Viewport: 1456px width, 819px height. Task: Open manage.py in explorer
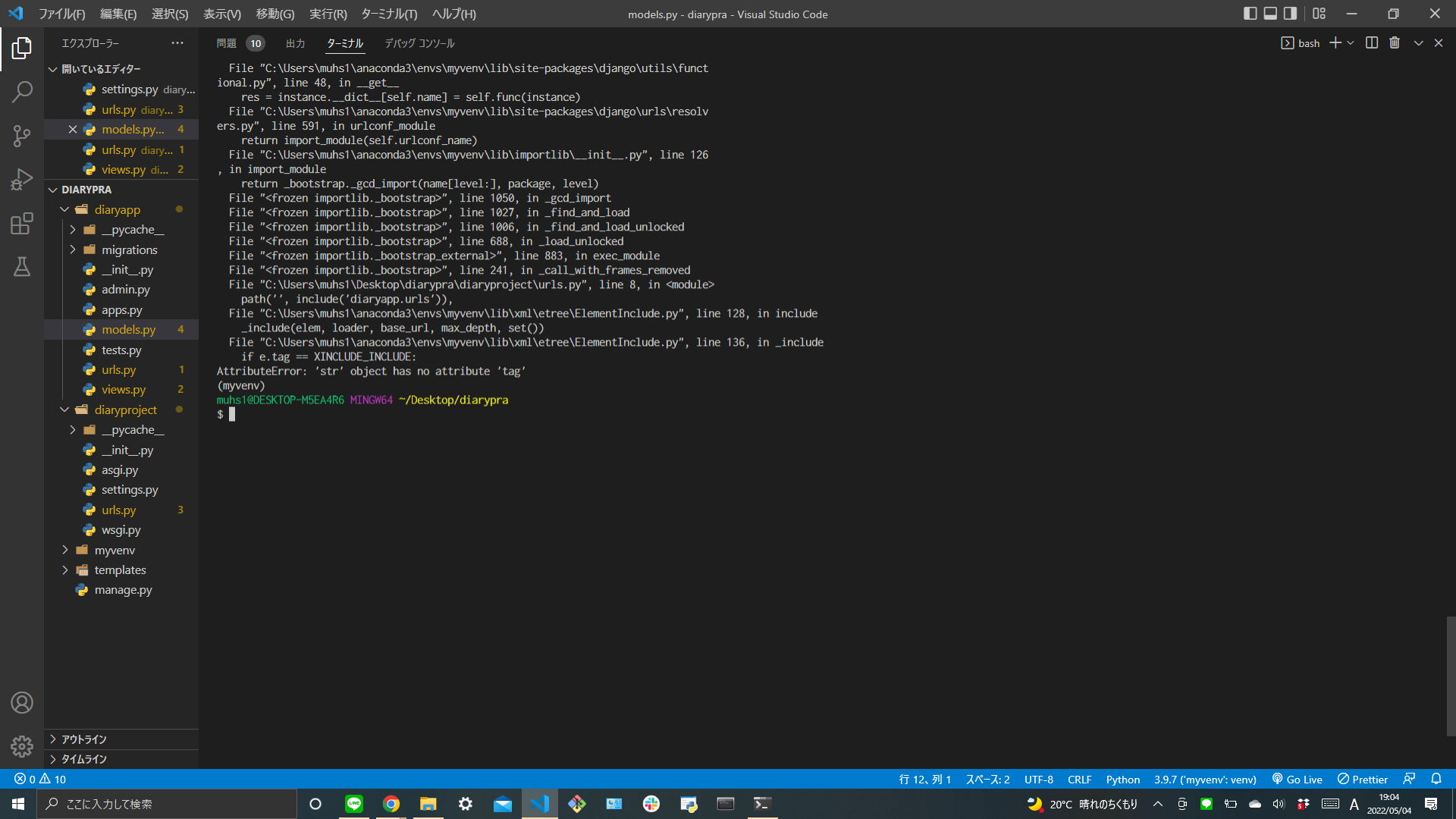pos(123,590)
